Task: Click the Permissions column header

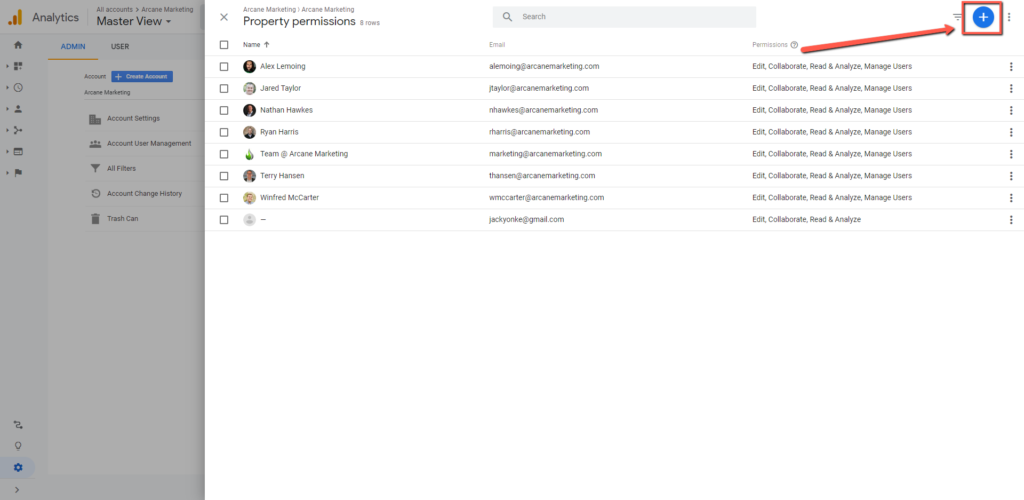Action: (x=770, y=45)
